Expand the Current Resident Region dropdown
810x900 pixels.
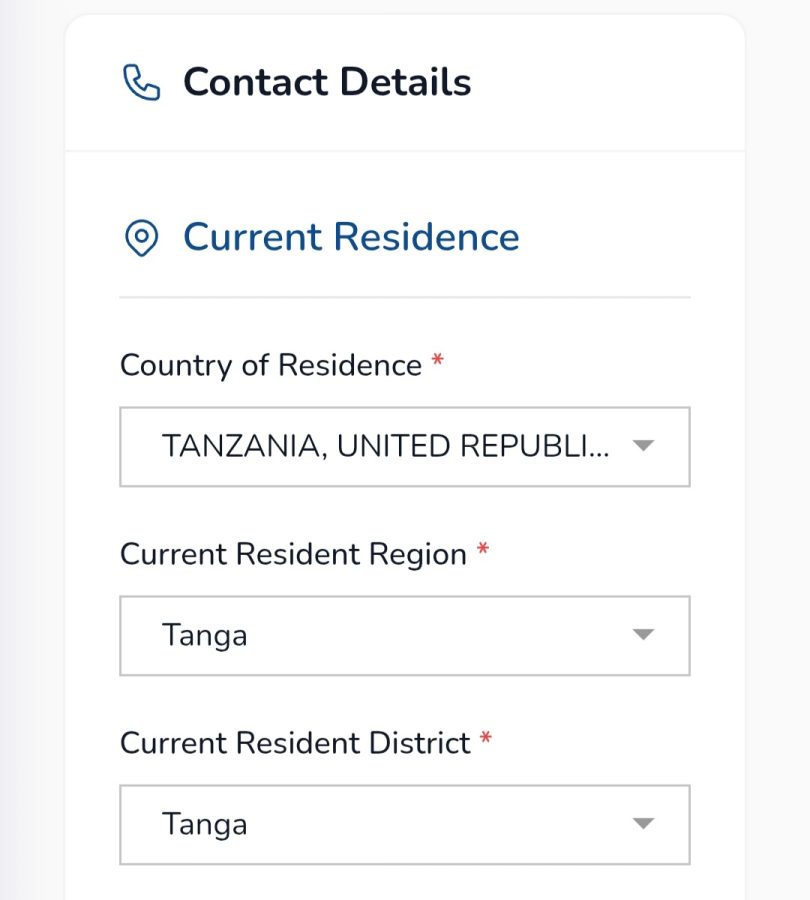(404, 636)
